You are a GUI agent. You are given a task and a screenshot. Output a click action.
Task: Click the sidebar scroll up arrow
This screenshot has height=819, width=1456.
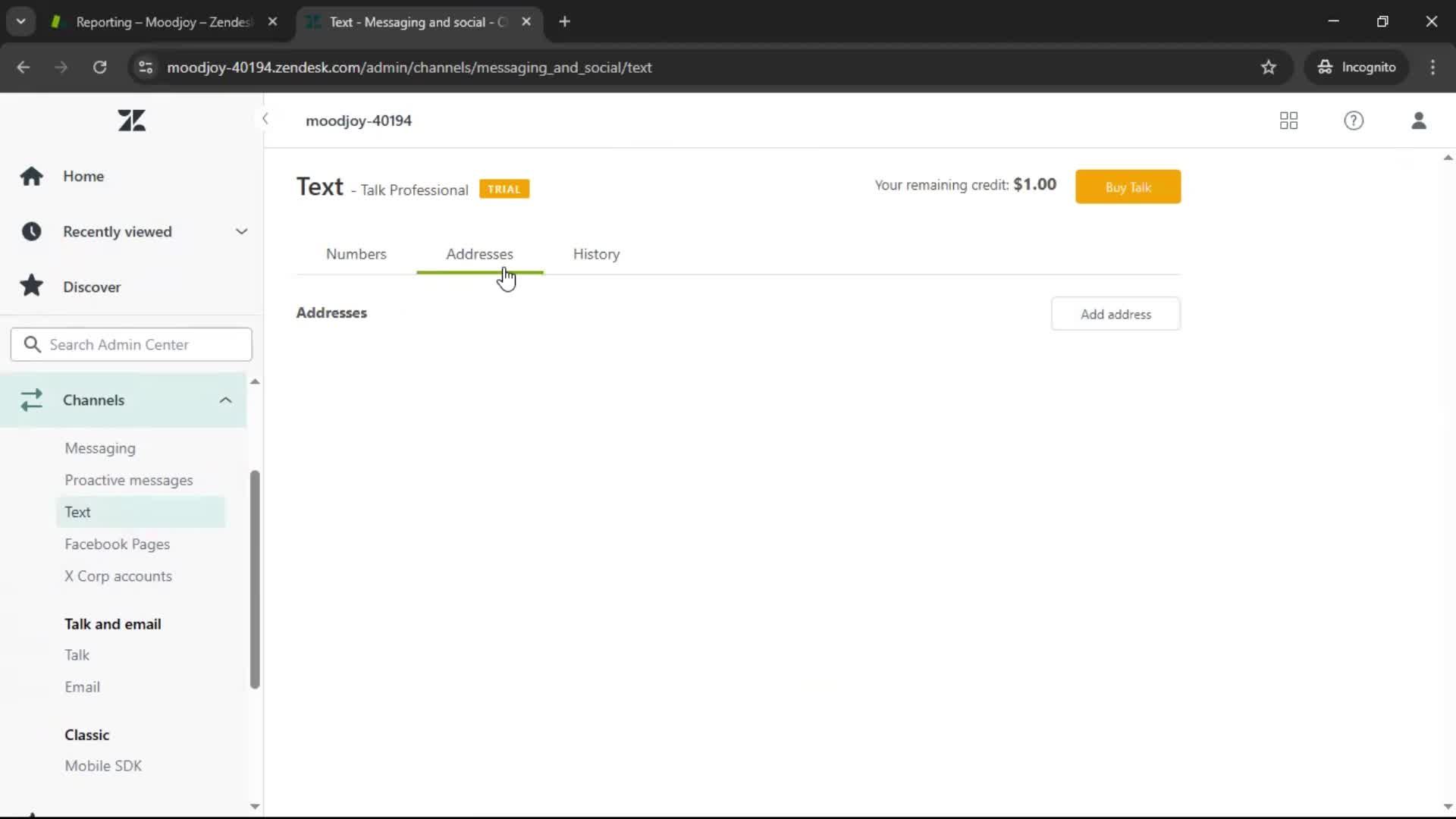pos(255,381)
